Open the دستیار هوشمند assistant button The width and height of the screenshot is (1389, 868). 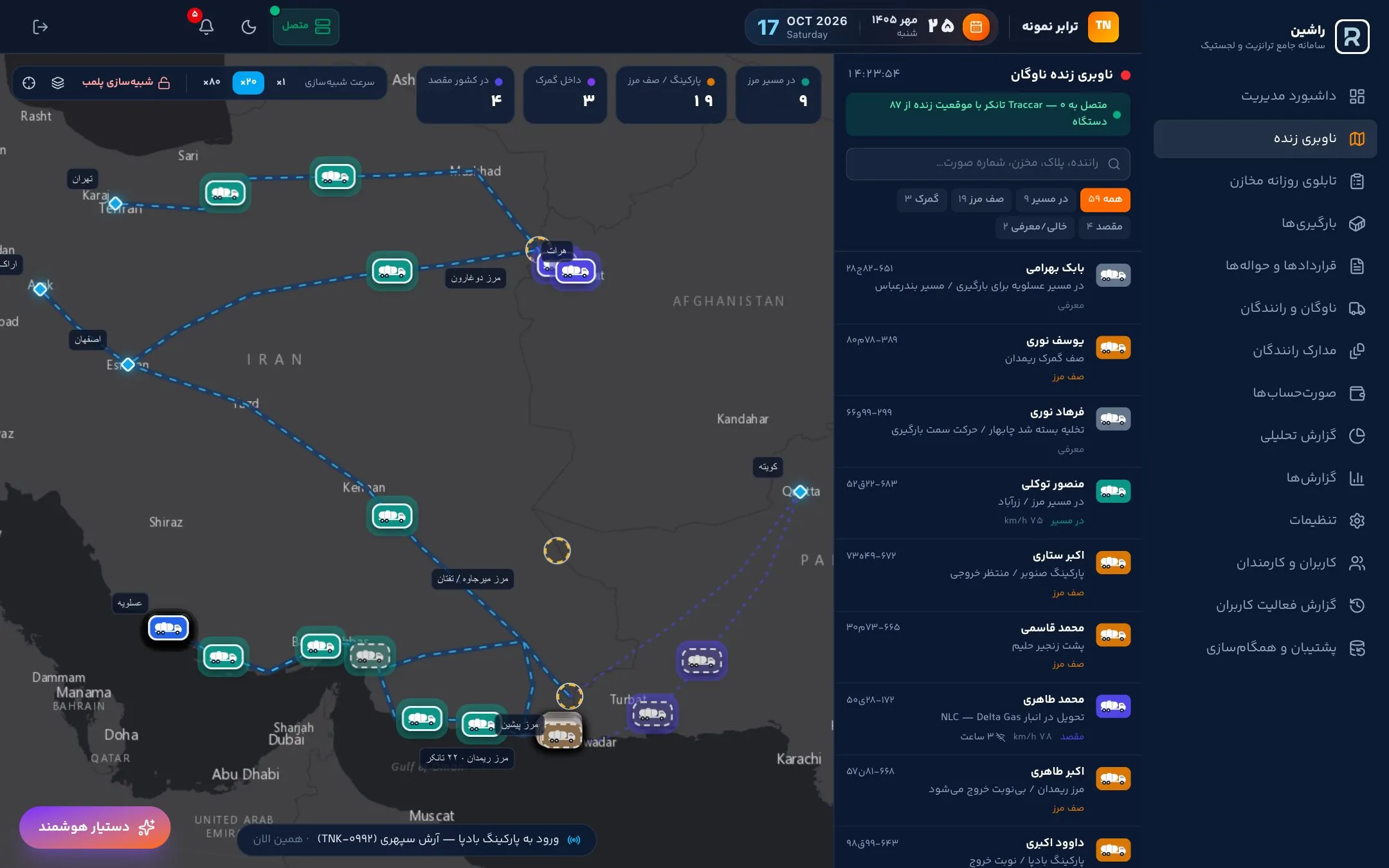coord(95,827)
